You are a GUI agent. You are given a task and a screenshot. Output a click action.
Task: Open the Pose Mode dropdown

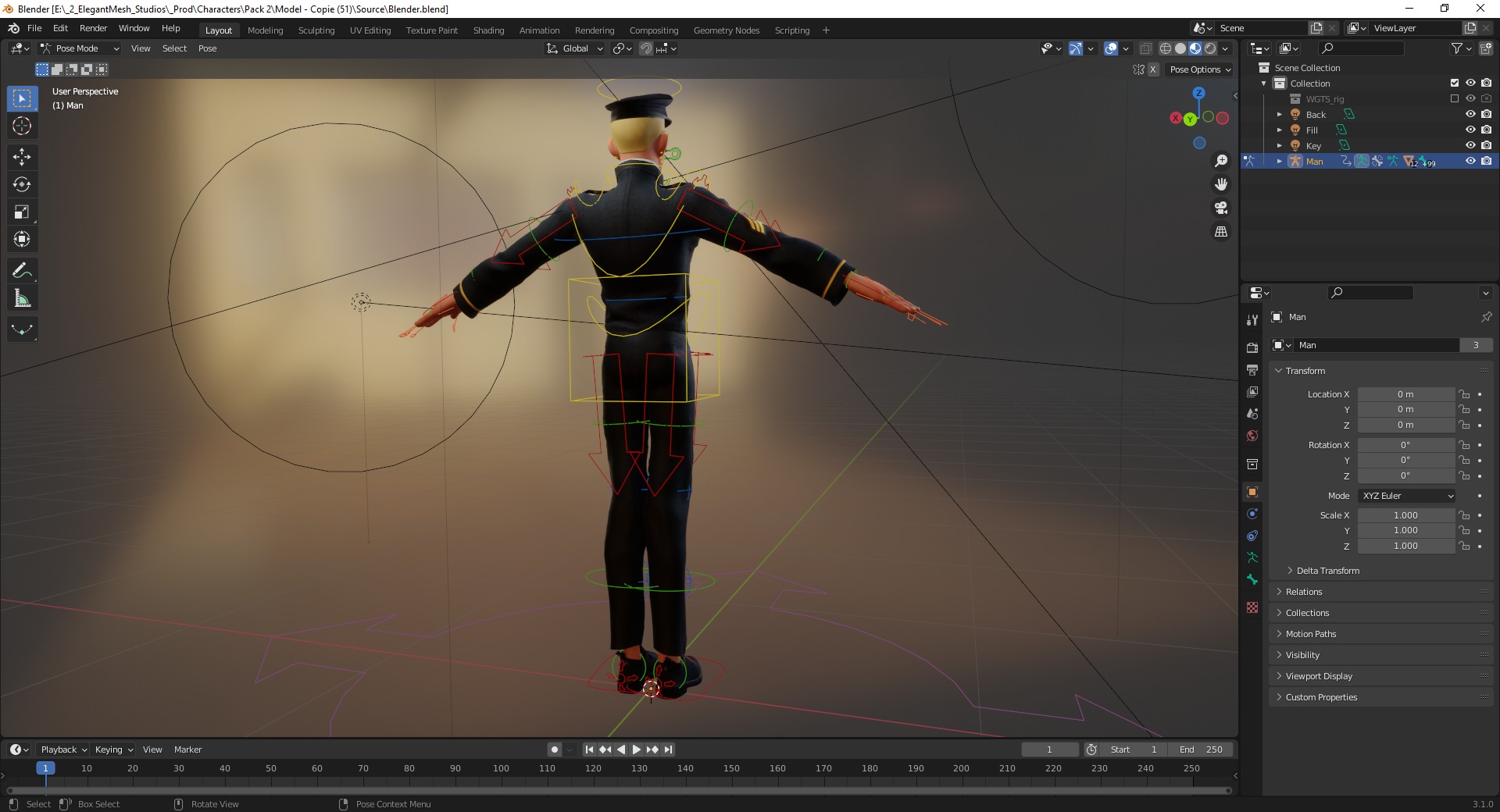click(80, 48)
